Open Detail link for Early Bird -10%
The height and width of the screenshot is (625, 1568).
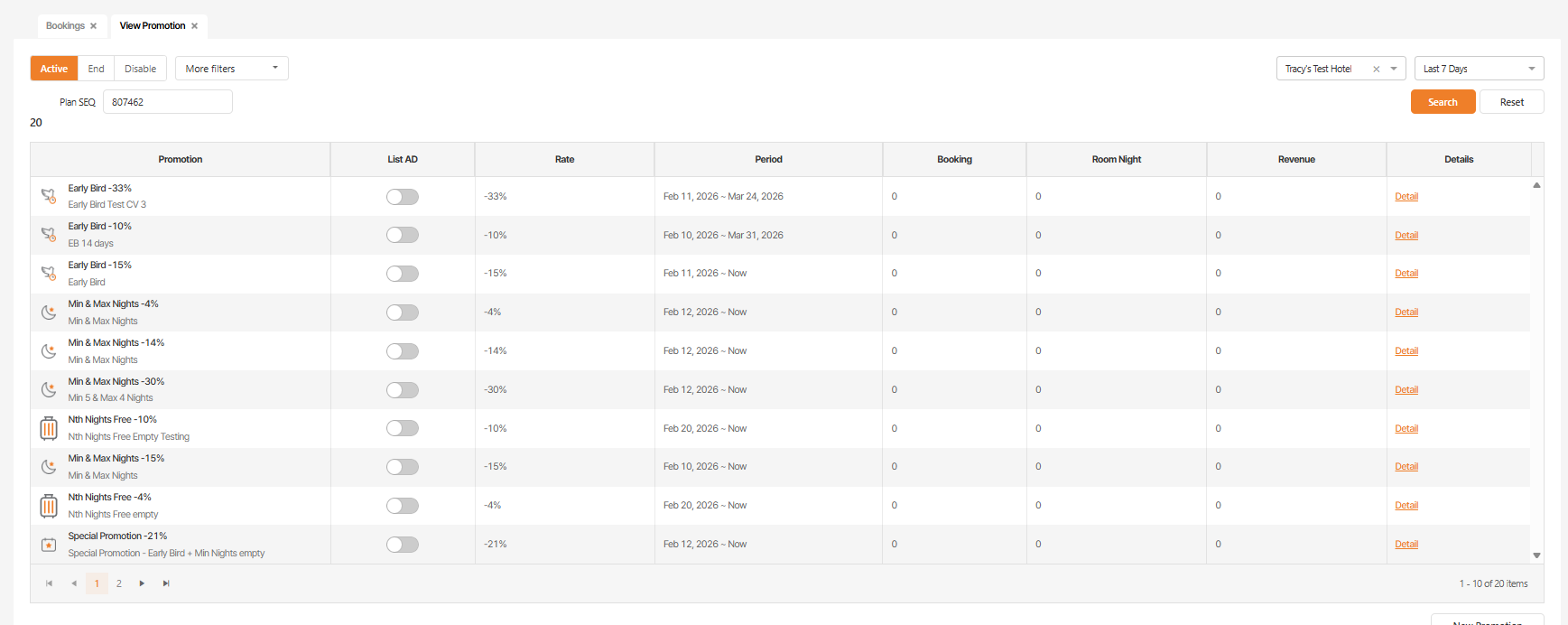click(1406, 235)
